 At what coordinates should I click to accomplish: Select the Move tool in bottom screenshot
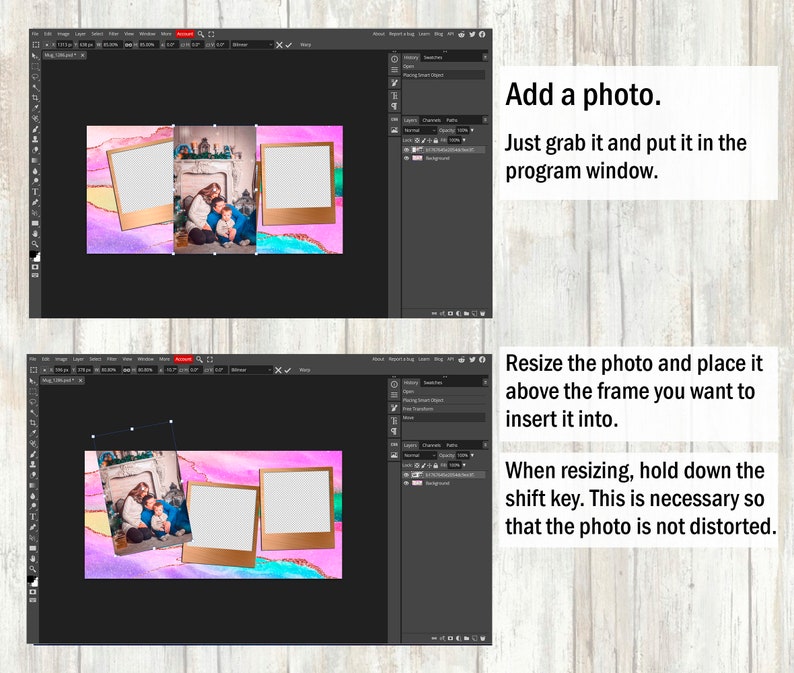[33, 381]
